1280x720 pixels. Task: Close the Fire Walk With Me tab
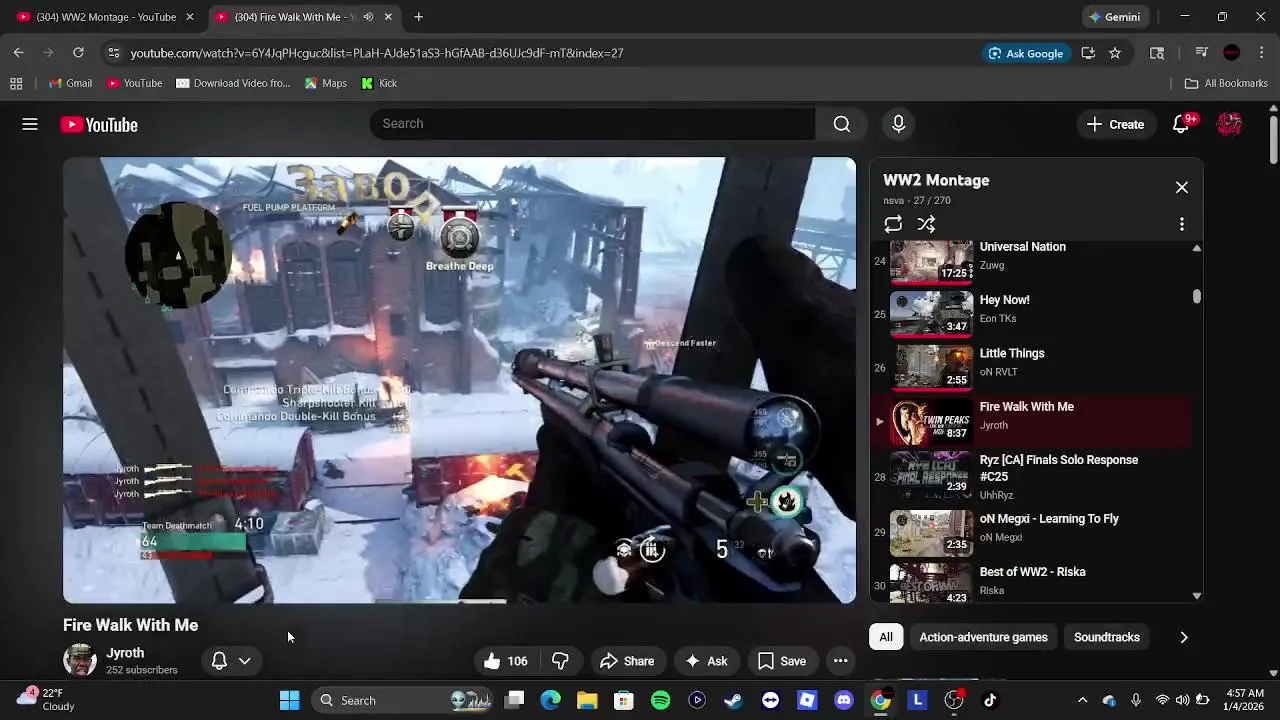click(388, 17)
